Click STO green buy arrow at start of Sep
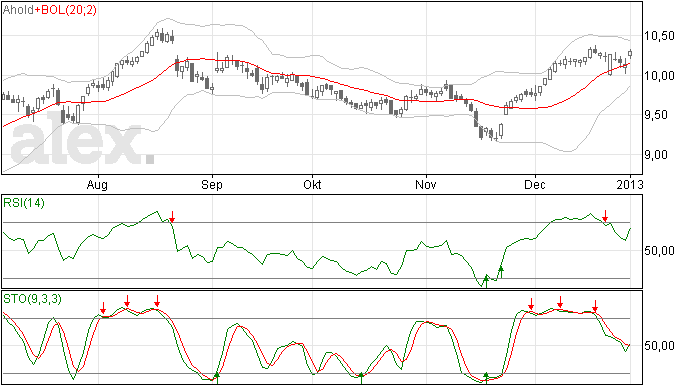The height and width of the screenshot is (387, 690). [217, 378]
